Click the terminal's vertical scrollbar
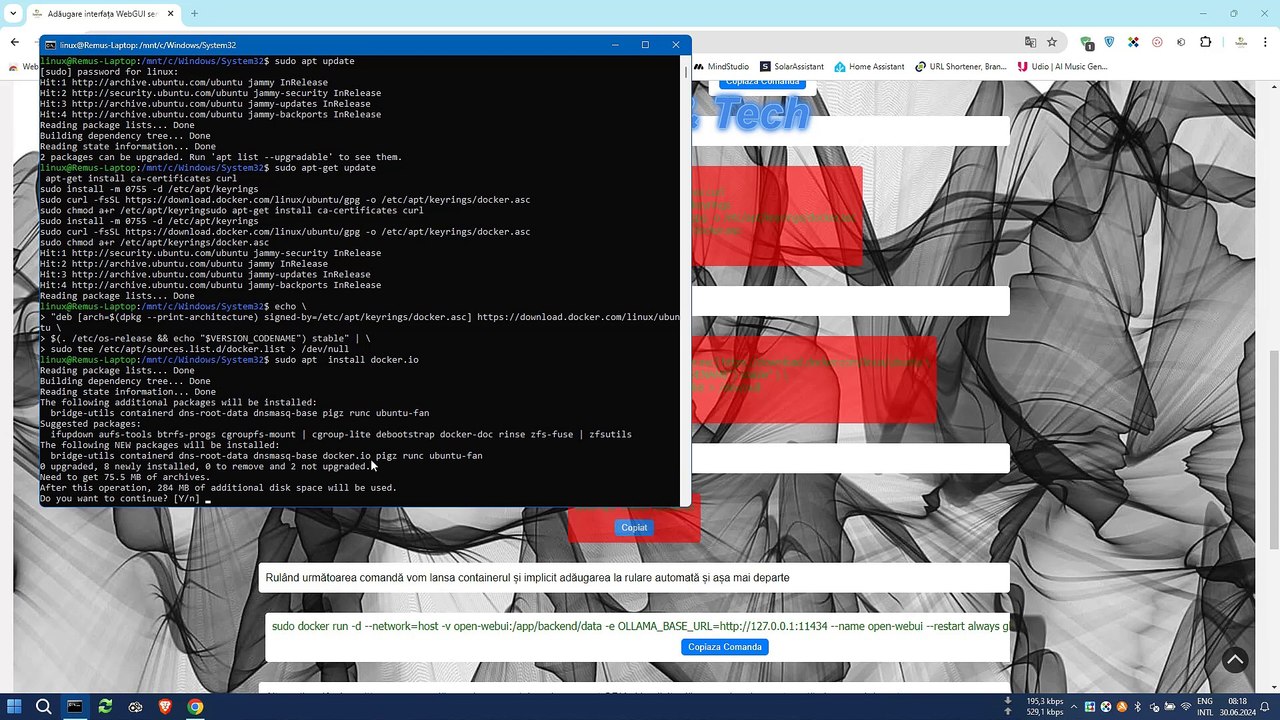This screenshot has width=1280, height=720. point(686,280)
